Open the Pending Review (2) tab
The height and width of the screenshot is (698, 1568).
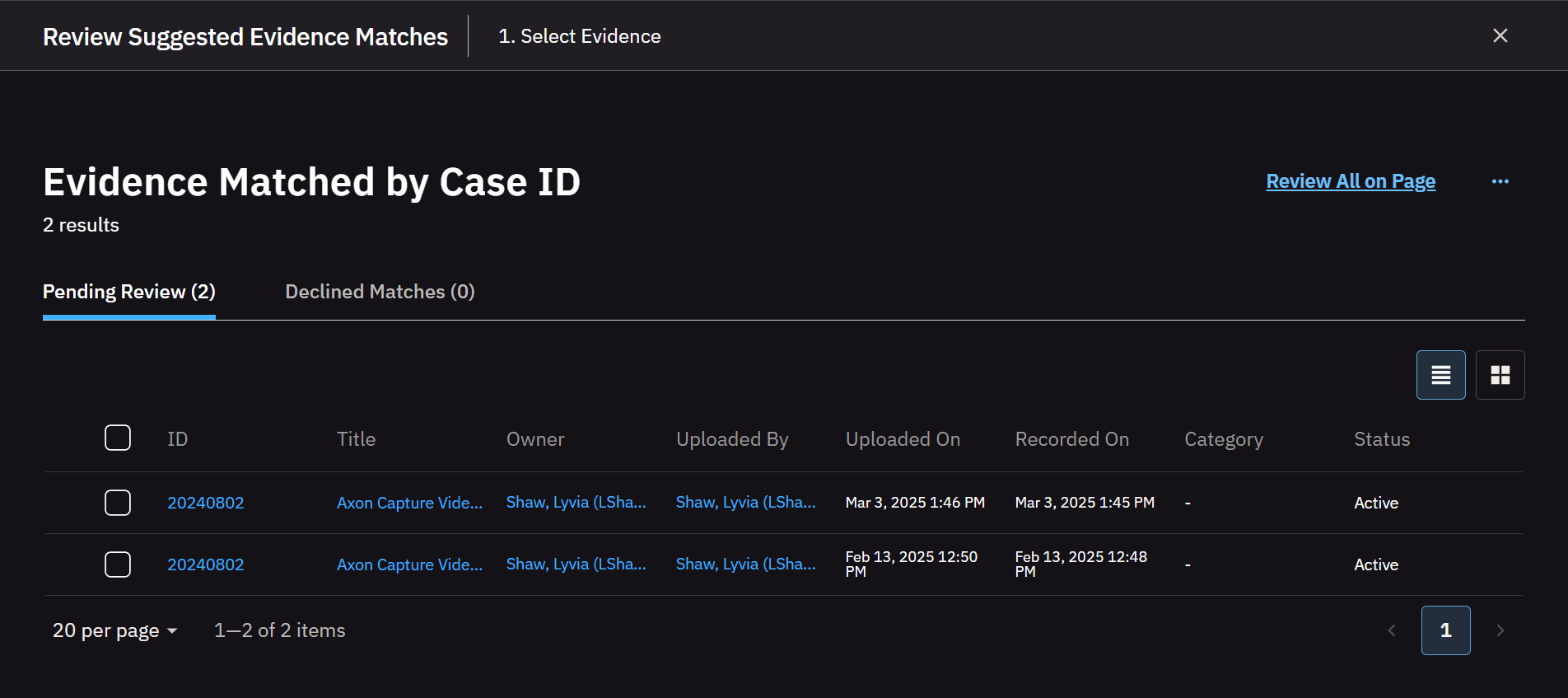pyautogui.click(x=129, y=292)
